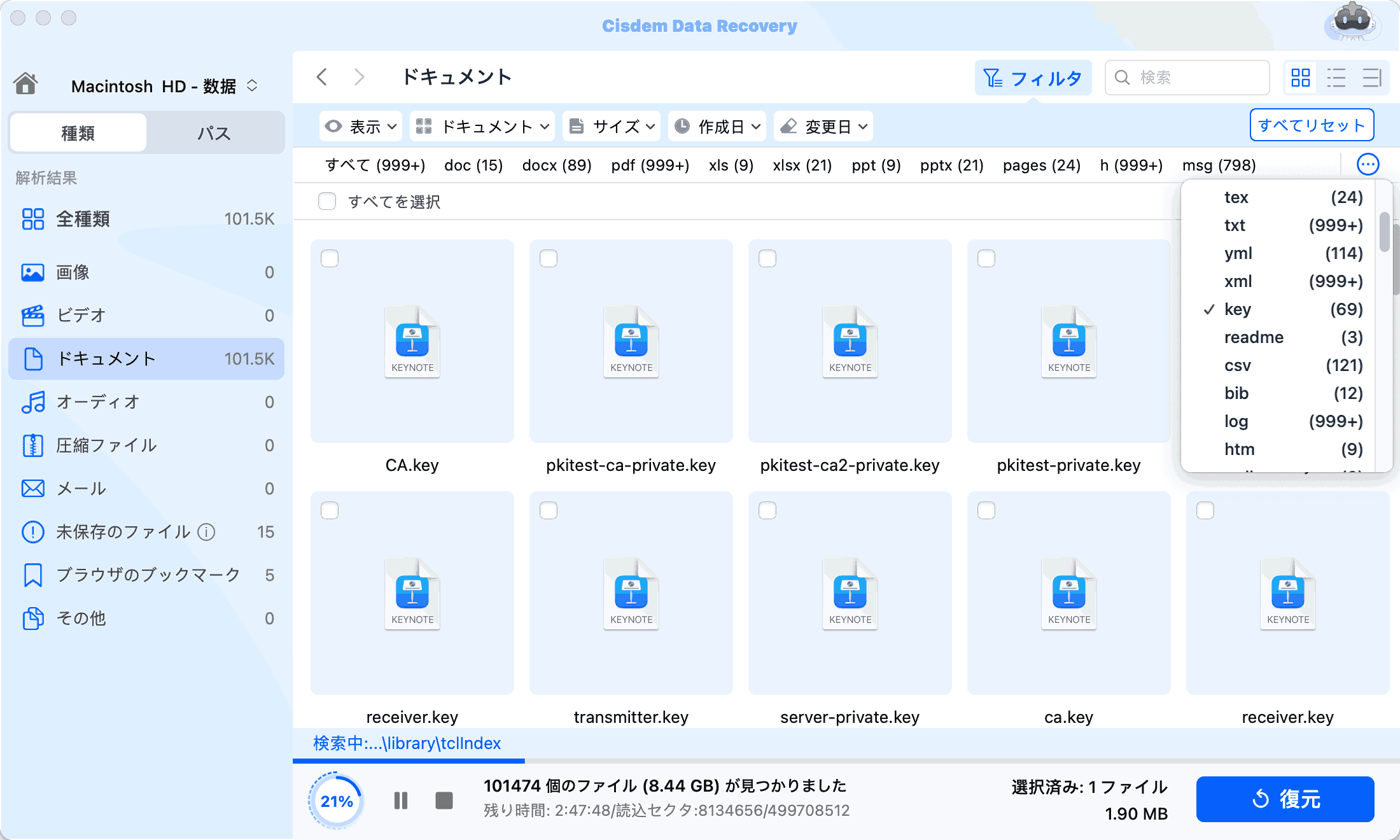
Task: Switch to list view icon
Action: pyautogui.click(x=1336, y=78)
